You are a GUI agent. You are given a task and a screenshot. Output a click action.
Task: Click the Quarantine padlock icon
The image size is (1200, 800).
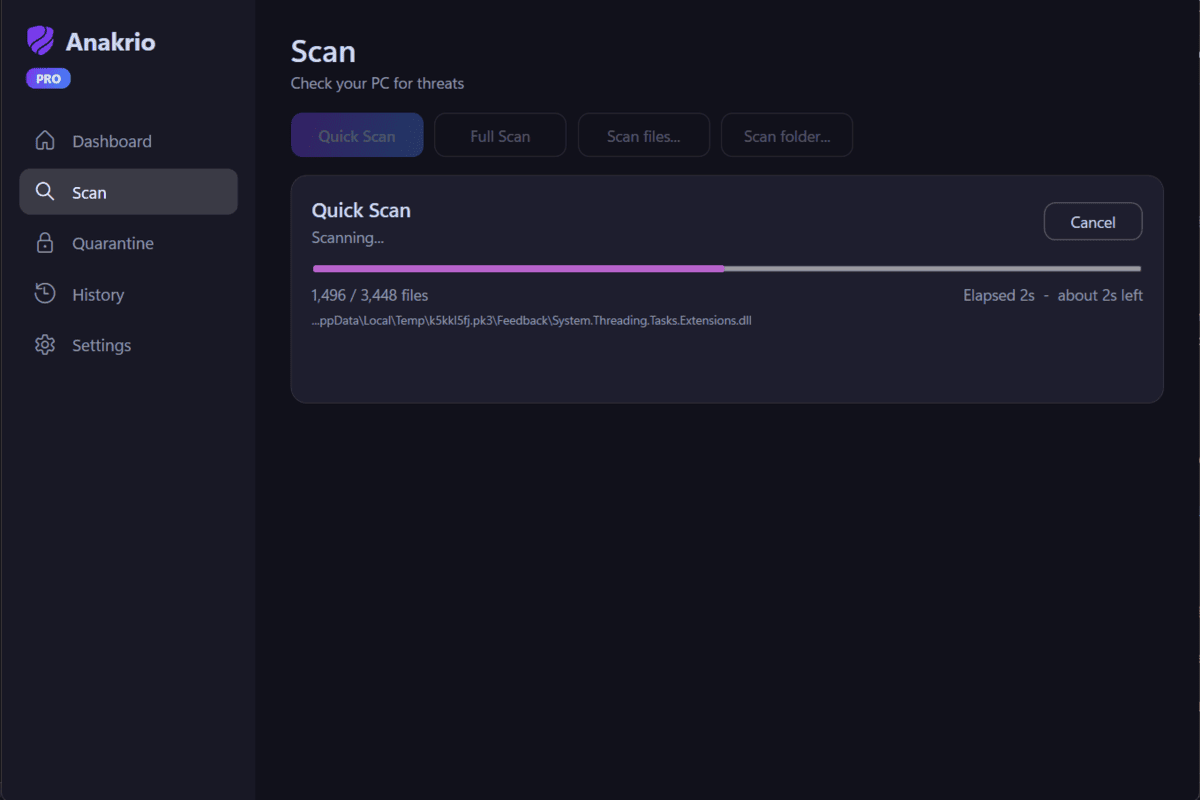pos(44,243)
